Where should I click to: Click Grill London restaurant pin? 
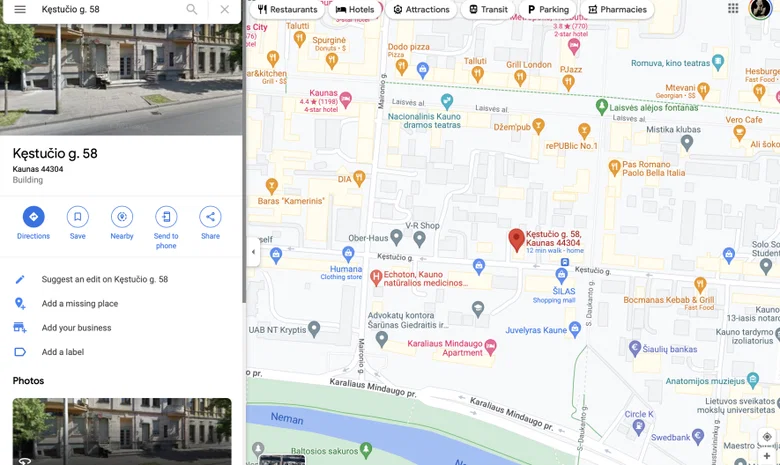coord(520,77)
